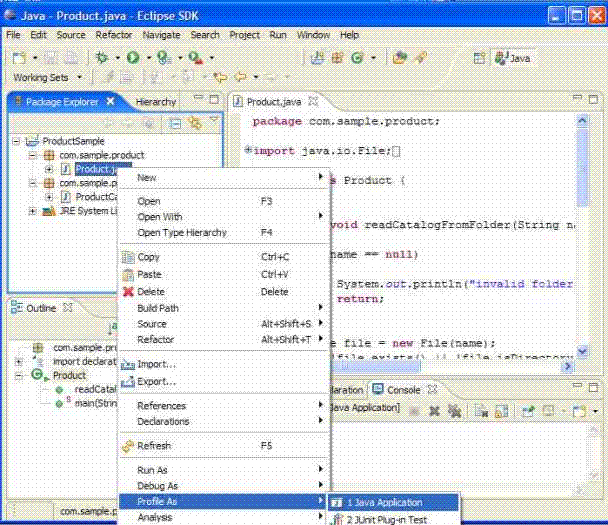Collapse the ProductSample project tree

pos(17,141)
